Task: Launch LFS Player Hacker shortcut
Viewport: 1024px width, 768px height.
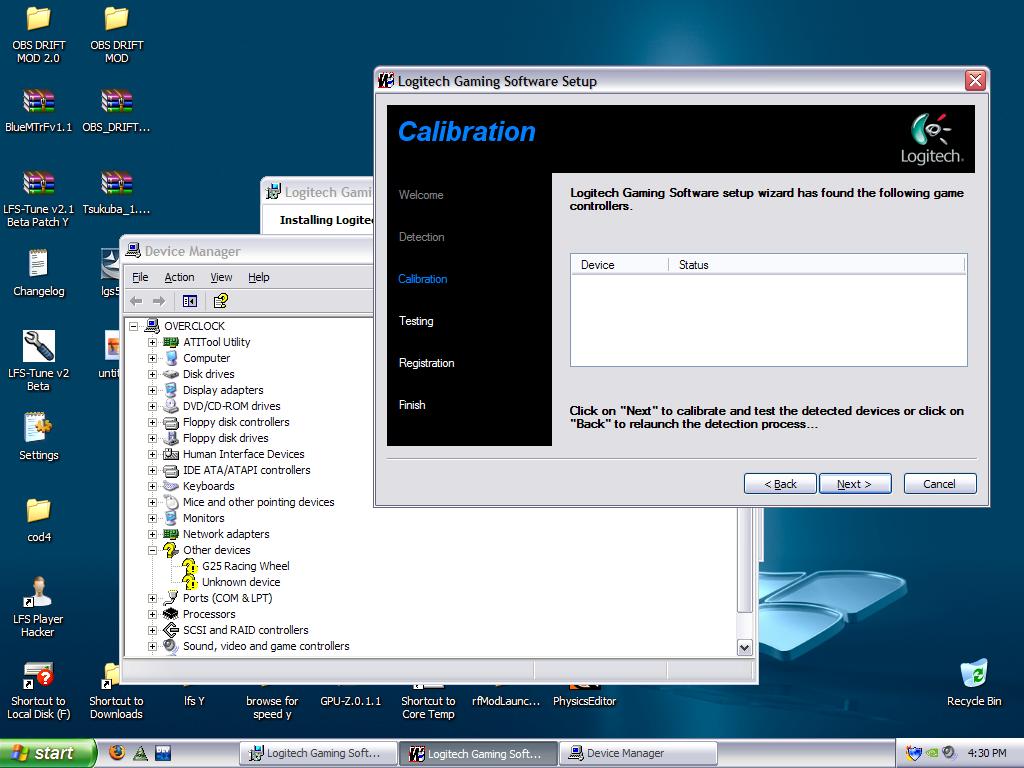Action: [x=39, y=592]
